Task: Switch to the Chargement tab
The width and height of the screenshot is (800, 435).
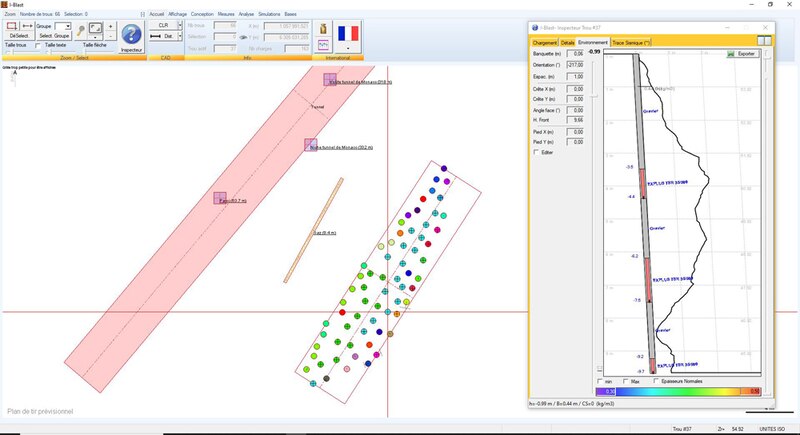Action: pyautogui.click(x=545, y=43)
